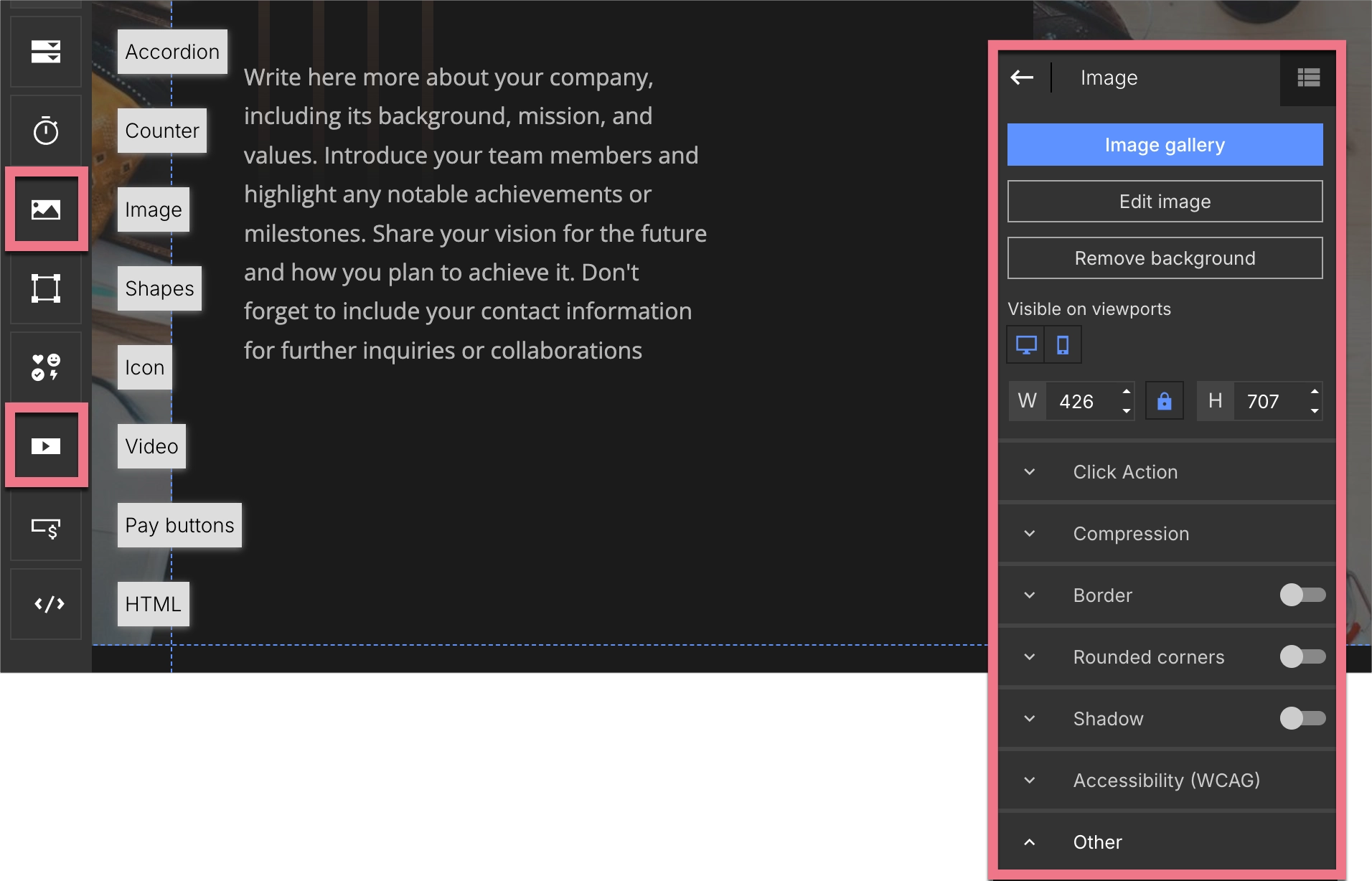Viewport: 1372px width, 881px height.
Task: Click the Accordion element icon
Action: [45, 51]
